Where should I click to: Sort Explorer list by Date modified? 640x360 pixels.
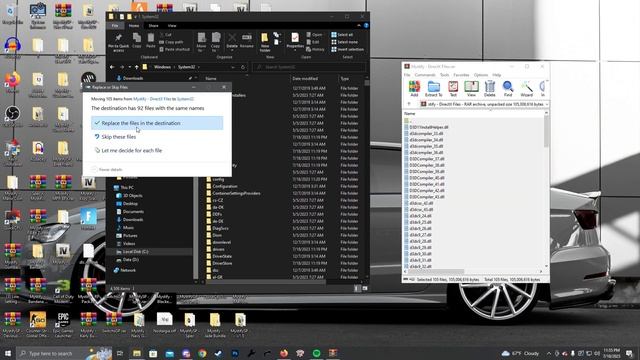(305, 78)
